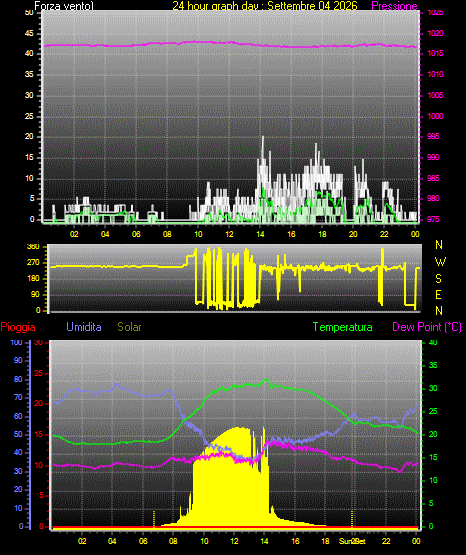Click the dotted sunrise marker near 07 hours
This screenshot has height=555, width=466.
154,519
